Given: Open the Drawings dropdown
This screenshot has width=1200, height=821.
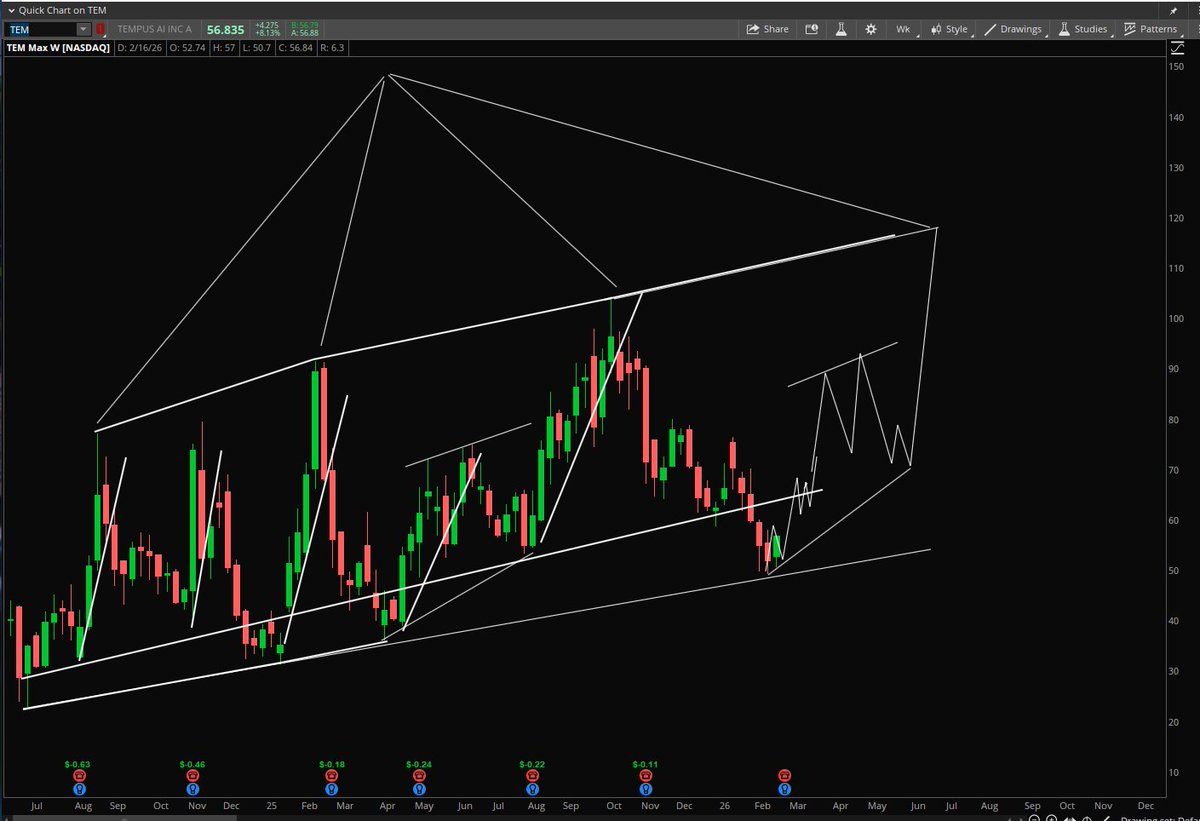Looking at the screenshot, I should [x=1015, y=29].
